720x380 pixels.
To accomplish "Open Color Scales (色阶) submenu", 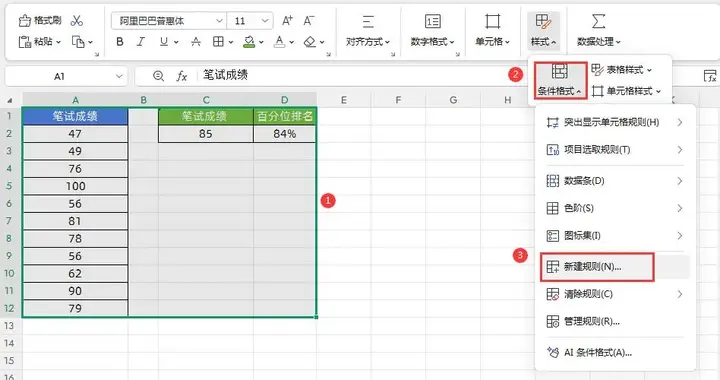I will pos(614,208).
